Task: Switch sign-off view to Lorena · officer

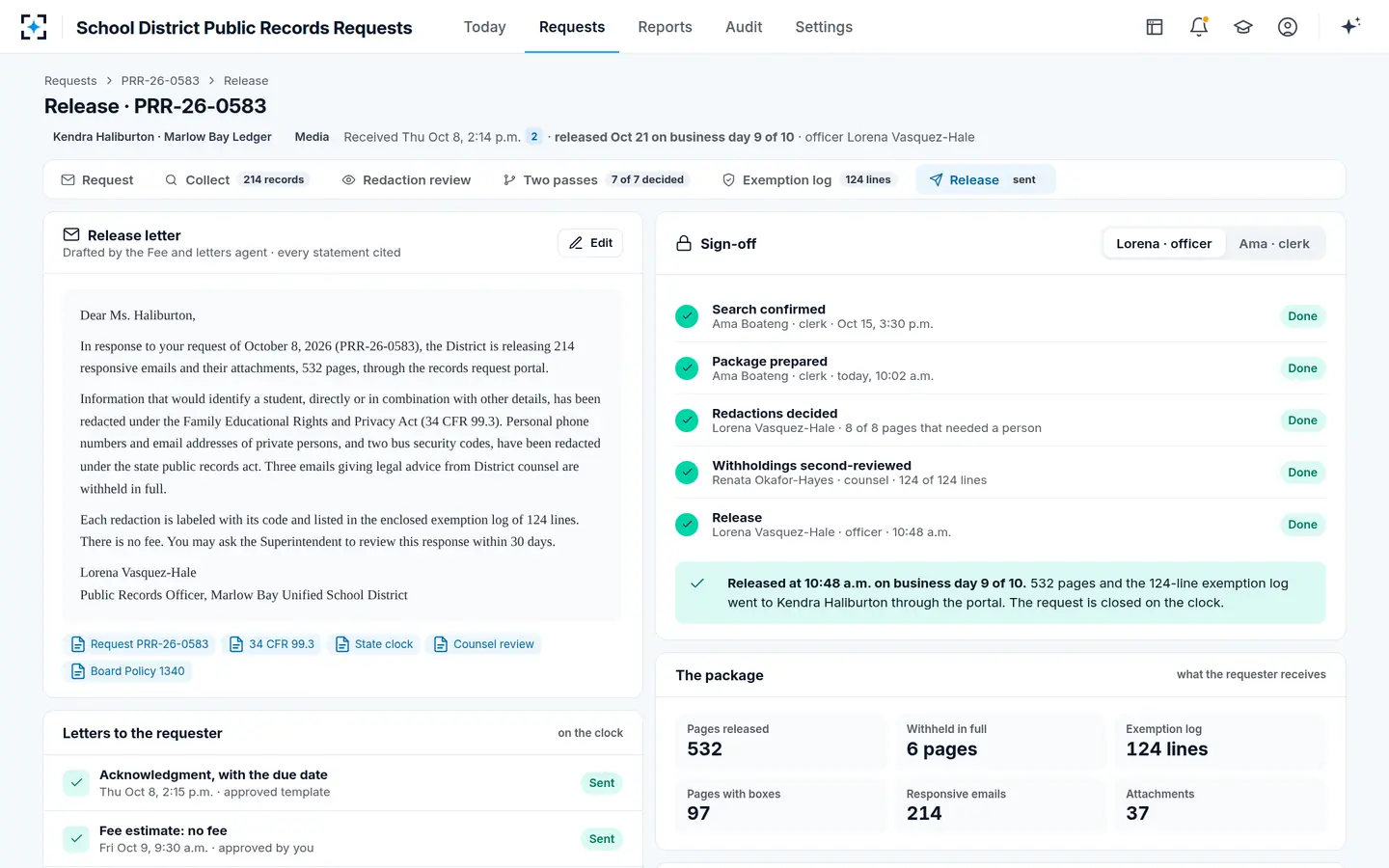Action: tap(1164, 244)
